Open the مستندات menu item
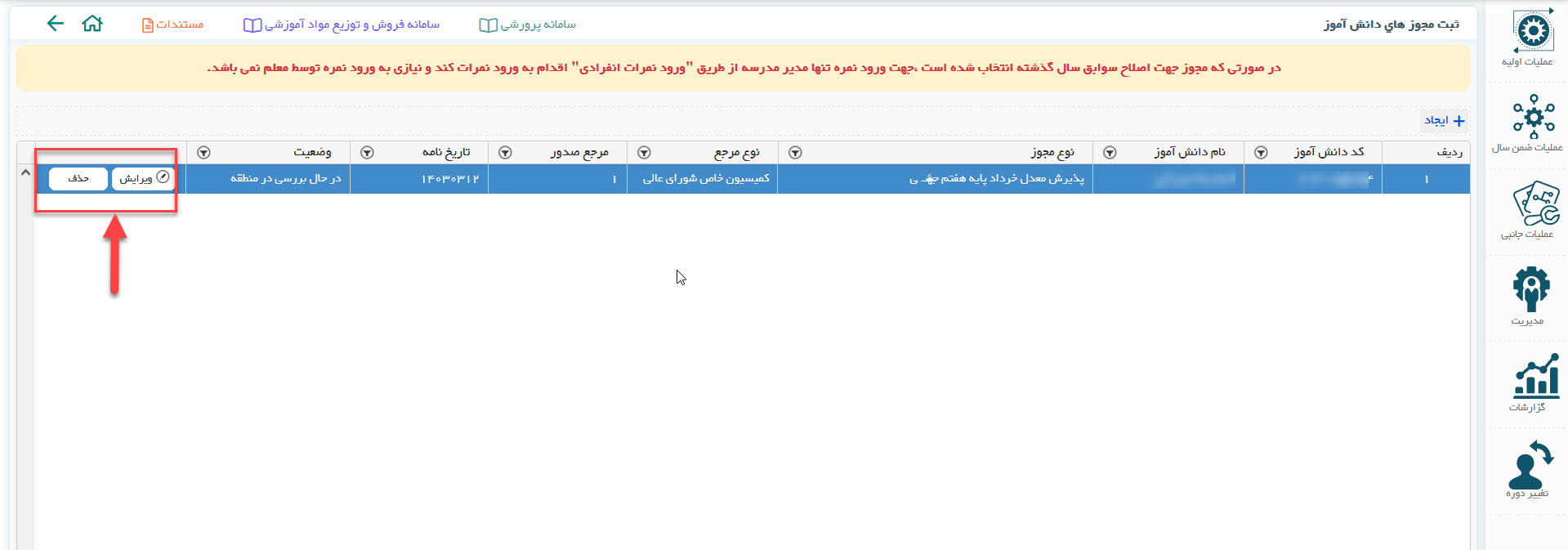This screenshot has height=550, width=1568. [172, 25]
